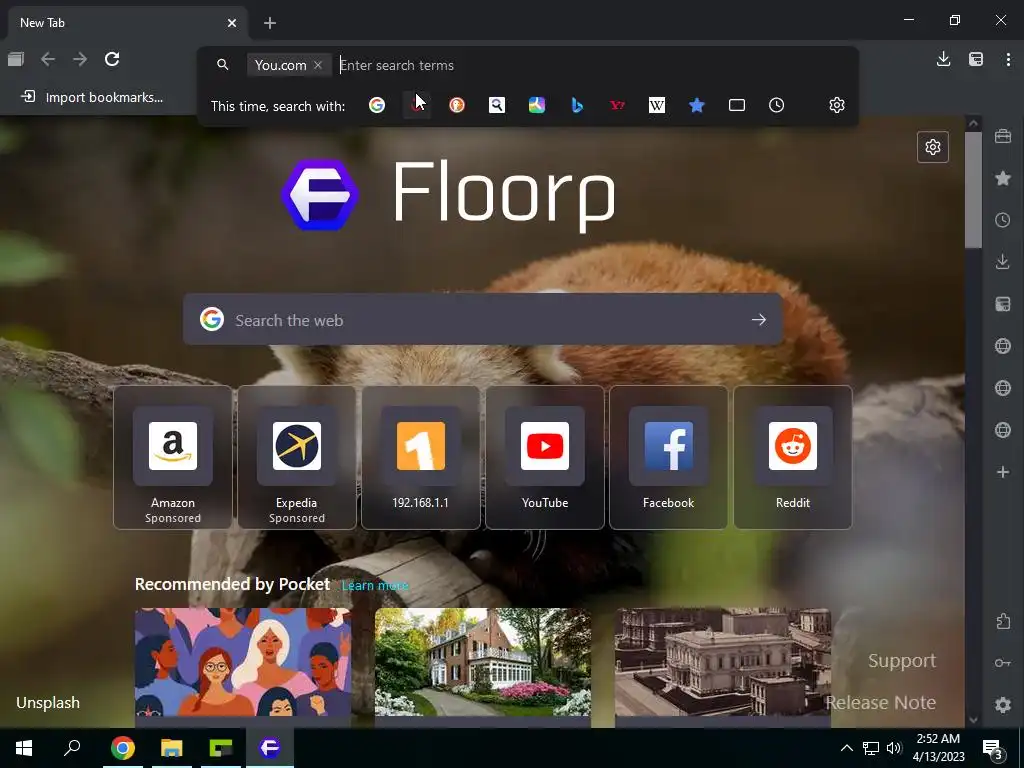Image resolution: width=1024 pixels, height=768 pixels.
Task: Open Pocket story with illustrated women
Action: coord(243,663)
